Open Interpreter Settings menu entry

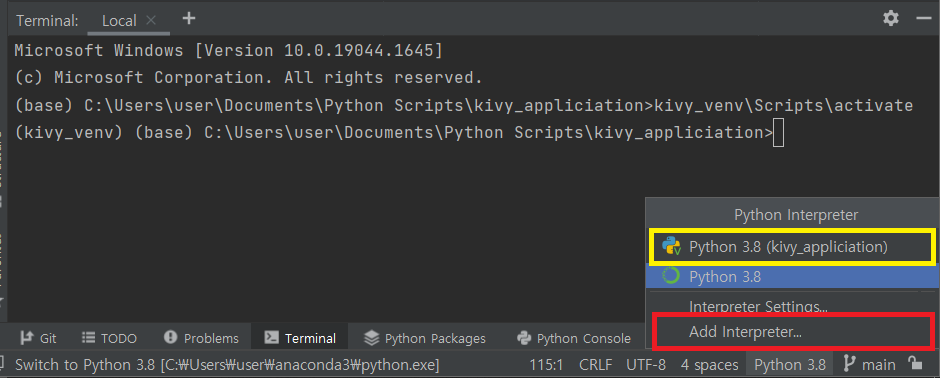tap(758, 307)
